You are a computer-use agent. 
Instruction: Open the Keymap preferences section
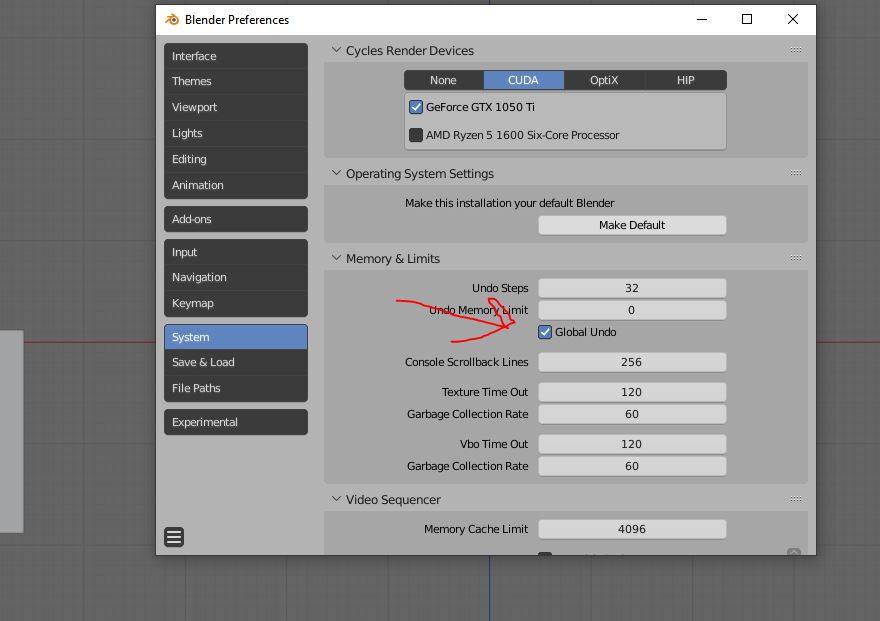[x=236, y=303]
